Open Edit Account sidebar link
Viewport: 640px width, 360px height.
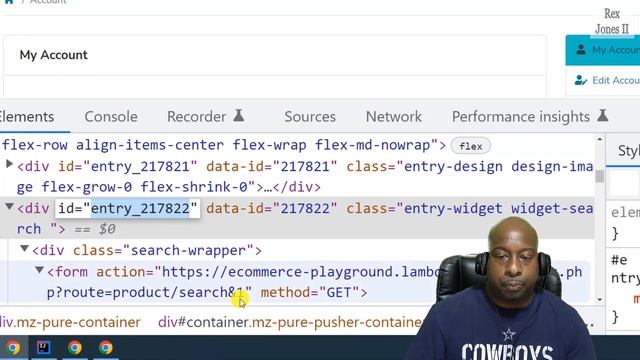coord(602,80)
